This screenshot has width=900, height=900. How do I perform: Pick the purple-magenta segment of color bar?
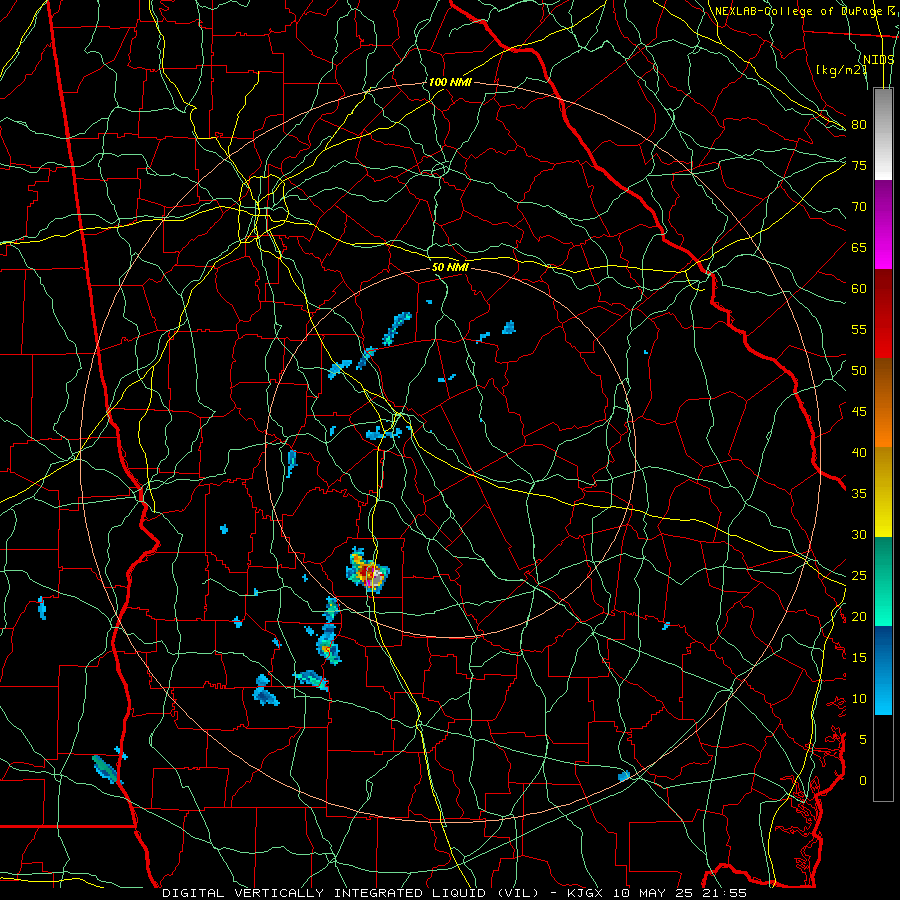click(x=883, y=225)
